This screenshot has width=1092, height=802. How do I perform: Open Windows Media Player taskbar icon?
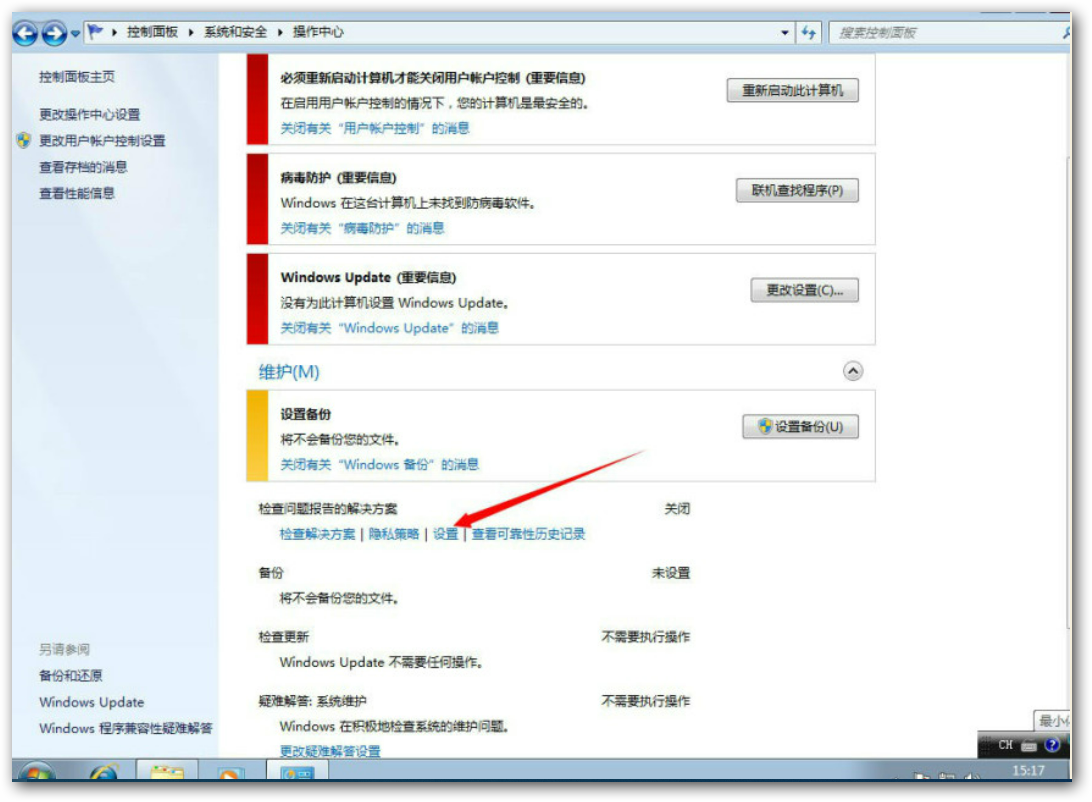231,771
